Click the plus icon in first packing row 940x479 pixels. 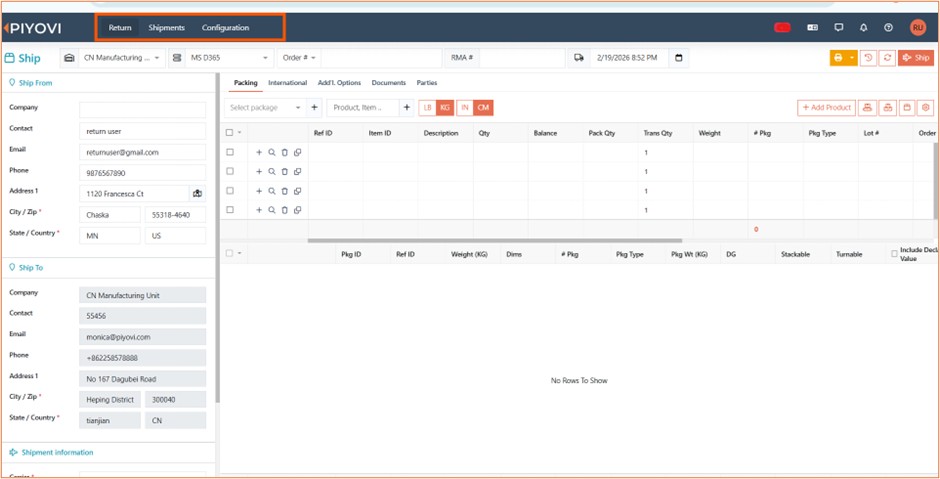tap(259, 152)
